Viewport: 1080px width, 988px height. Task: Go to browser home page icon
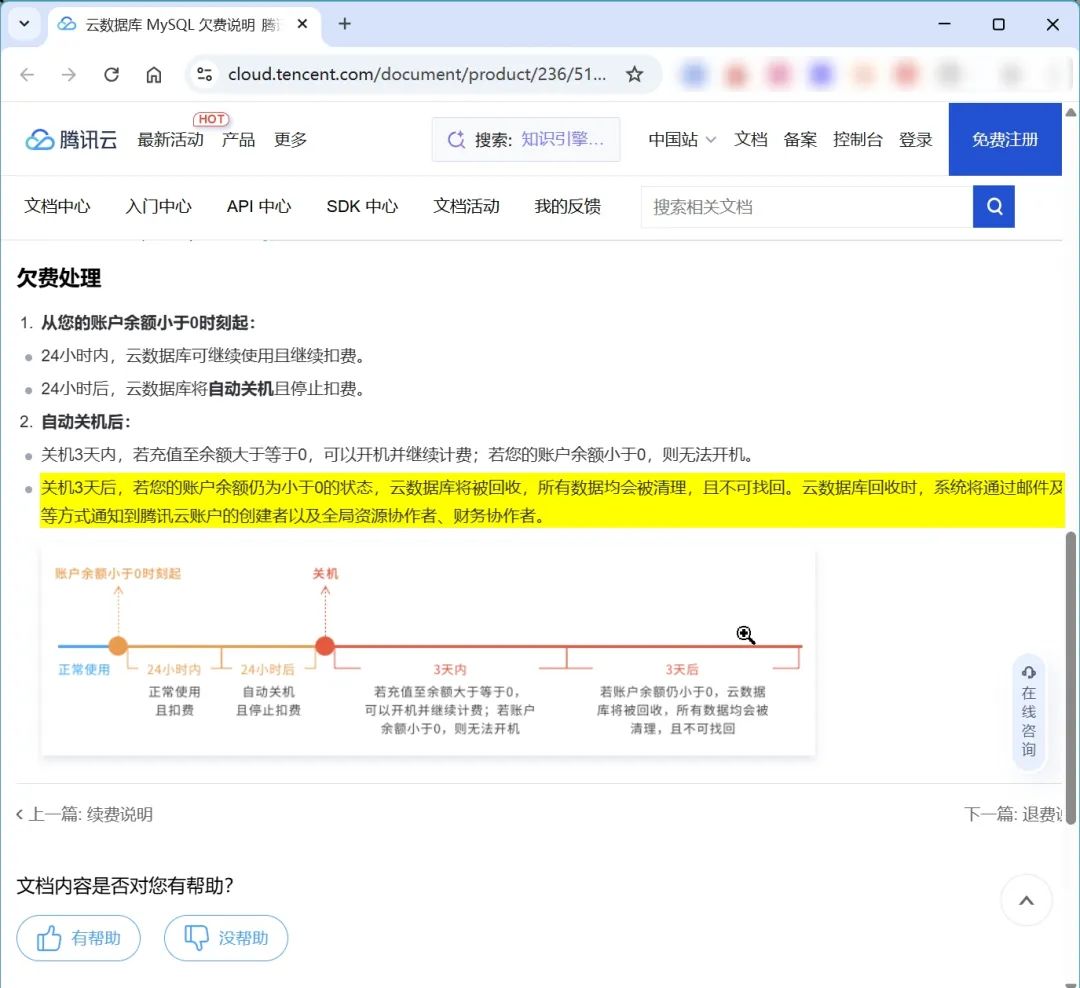pyautogui.click(x=154, y=74)
